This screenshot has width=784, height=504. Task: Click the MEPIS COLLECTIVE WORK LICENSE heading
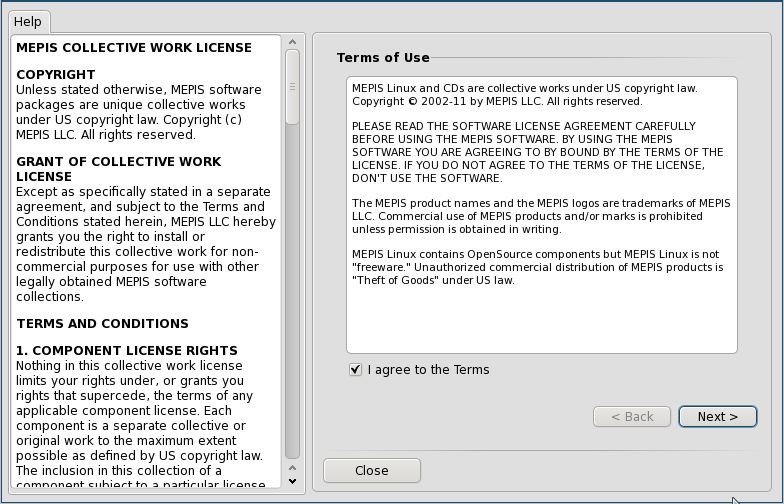pyautogui.click(x=134, y=48)
